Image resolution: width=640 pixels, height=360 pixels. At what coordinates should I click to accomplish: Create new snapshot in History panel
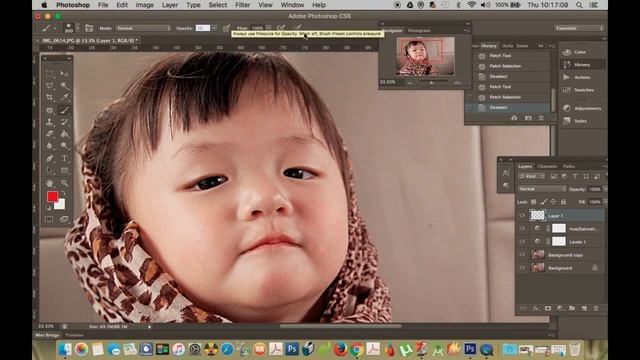pos(528,118)
